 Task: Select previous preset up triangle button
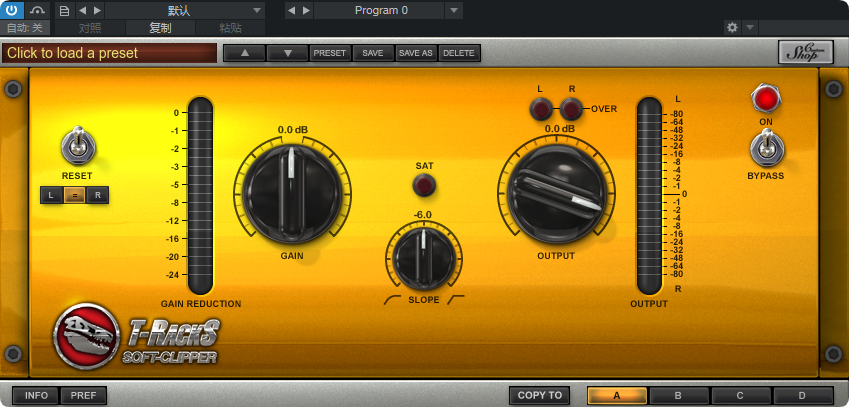point(244,53)
